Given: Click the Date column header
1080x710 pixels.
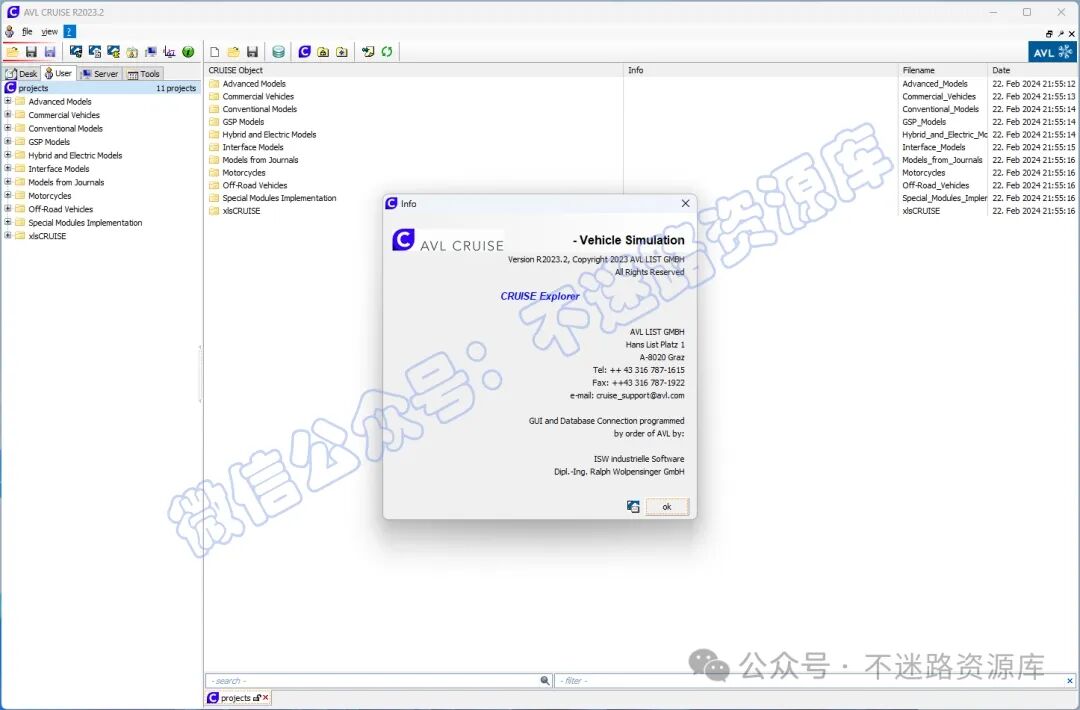Looking at the screenshot, I should [1032, 70].
